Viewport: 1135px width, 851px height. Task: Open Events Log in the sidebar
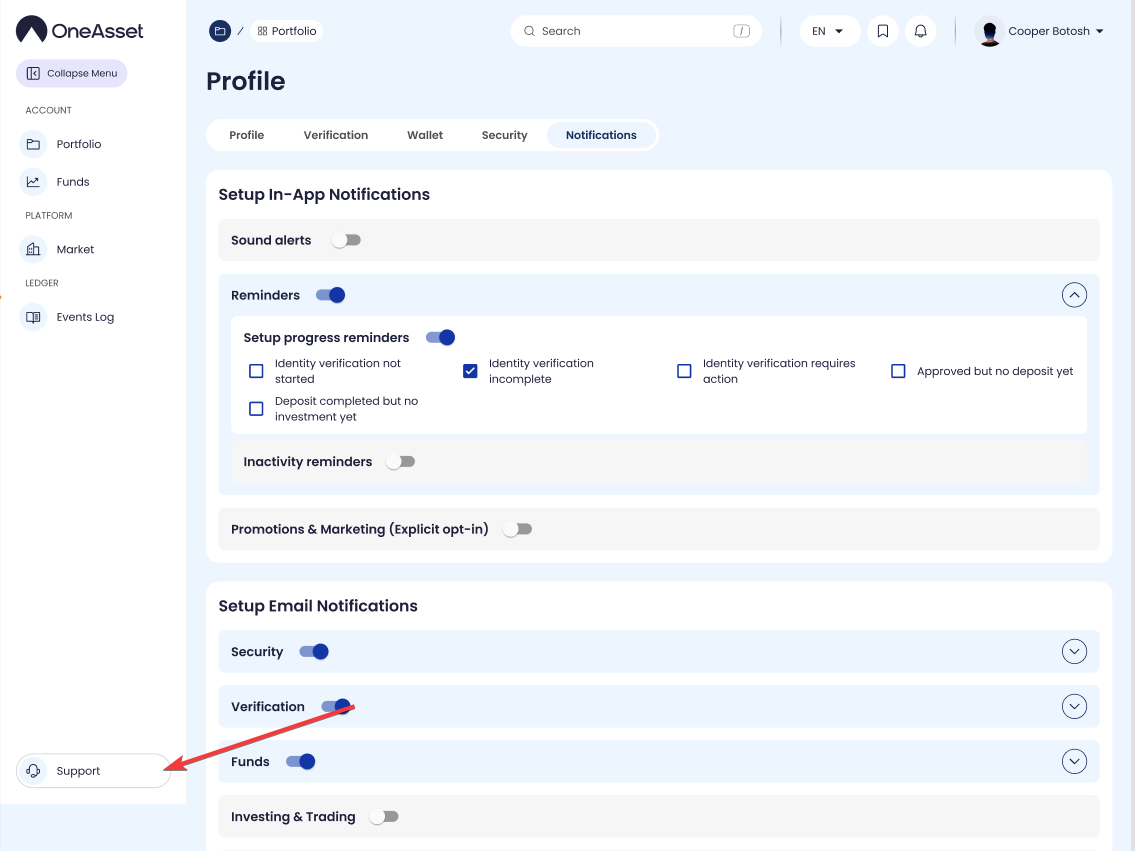(x=85, y=317)
